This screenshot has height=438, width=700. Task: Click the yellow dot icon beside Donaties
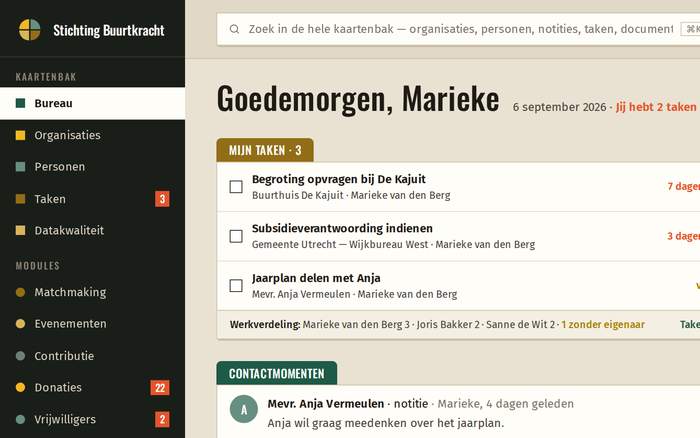pos(21,388)
